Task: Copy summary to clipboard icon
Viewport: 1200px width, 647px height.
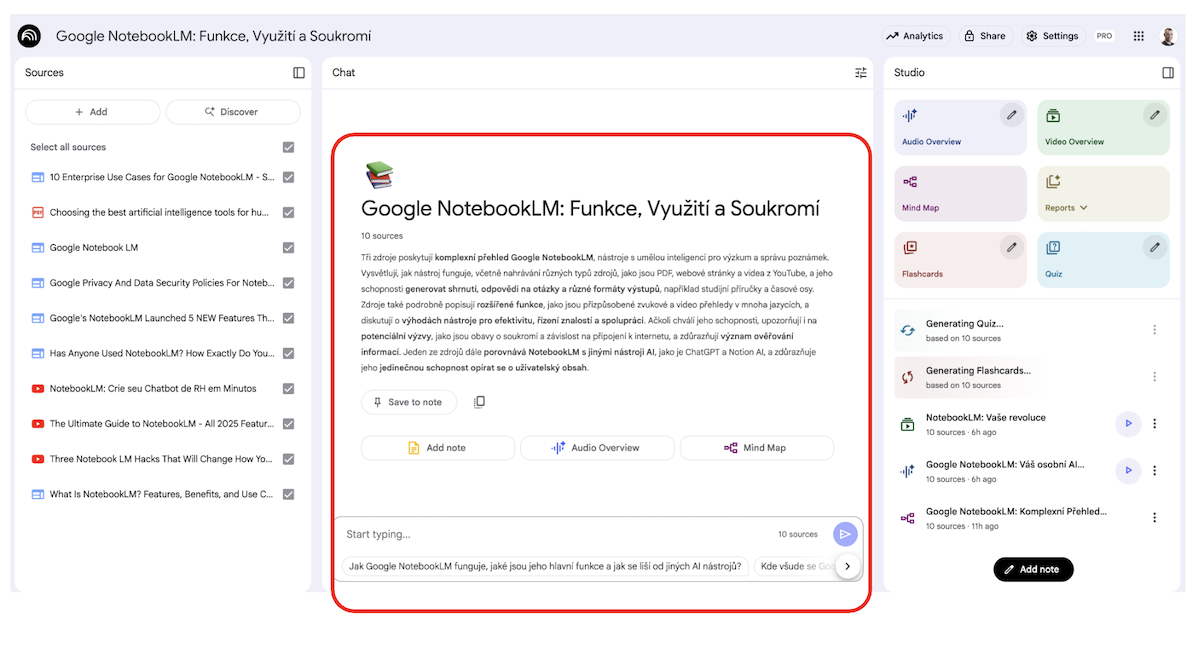Action: (x=479, y=402)
